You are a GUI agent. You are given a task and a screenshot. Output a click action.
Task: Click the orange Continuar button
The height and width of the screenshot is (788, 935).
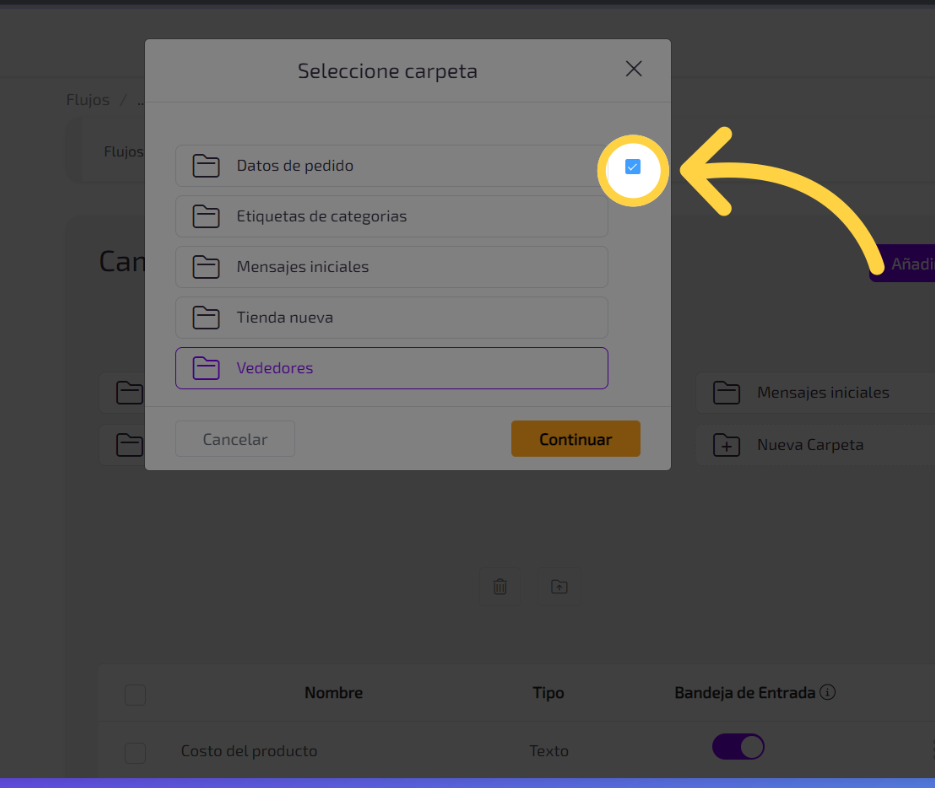(x=575, y=439)
